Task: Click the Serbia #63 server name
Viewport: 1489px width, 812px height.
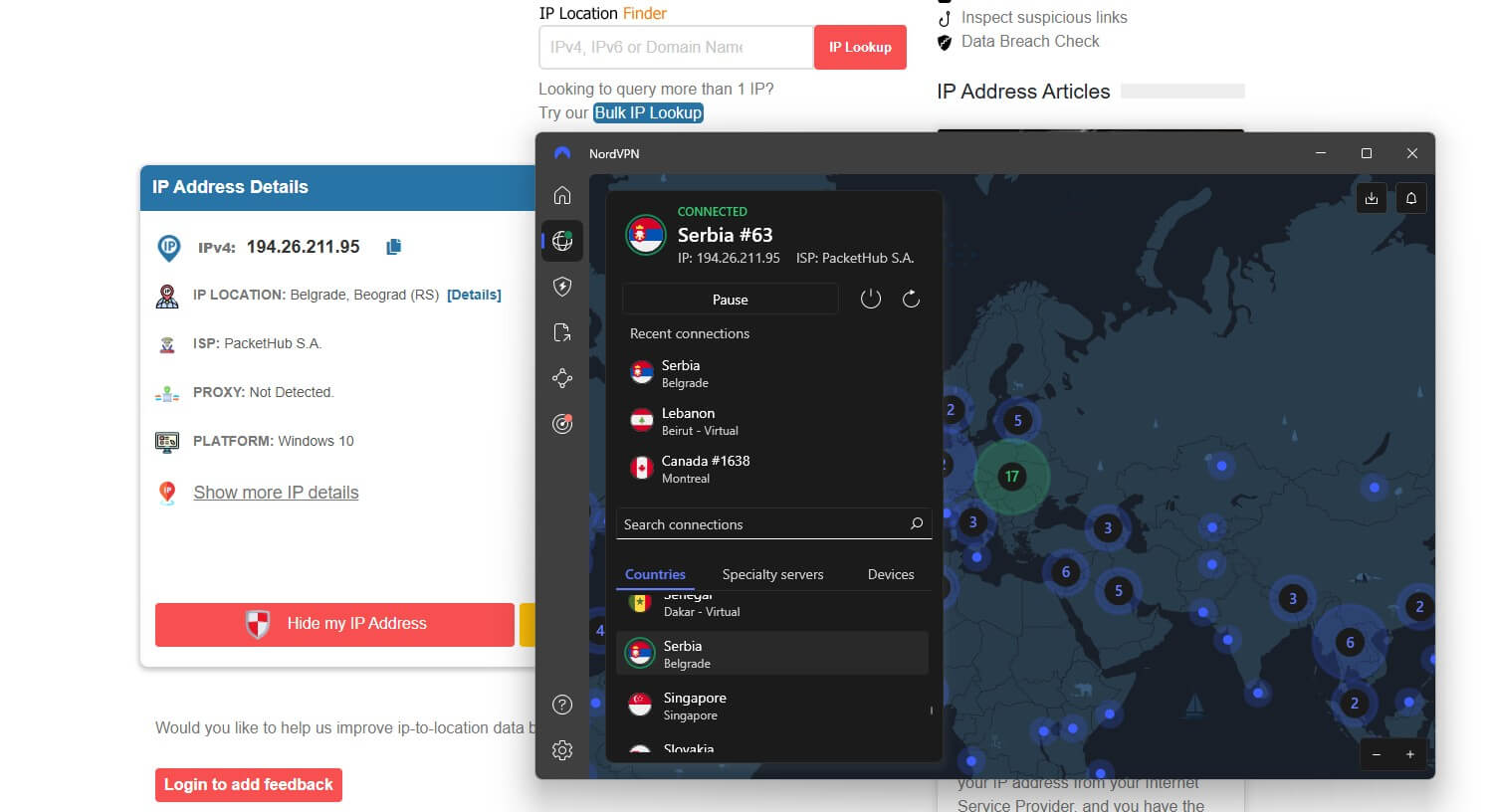Action: tap(726, 235)
